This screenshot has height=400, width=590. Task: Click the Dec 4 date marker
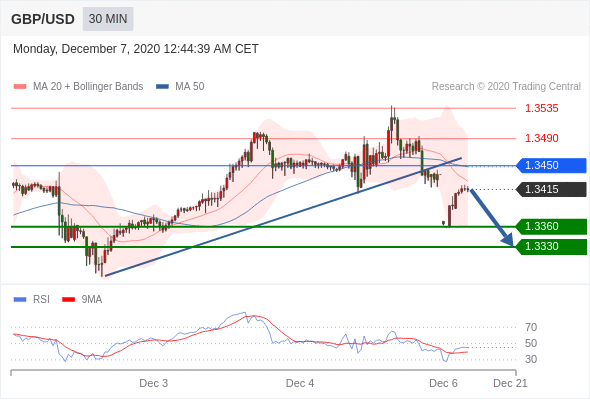300,383
